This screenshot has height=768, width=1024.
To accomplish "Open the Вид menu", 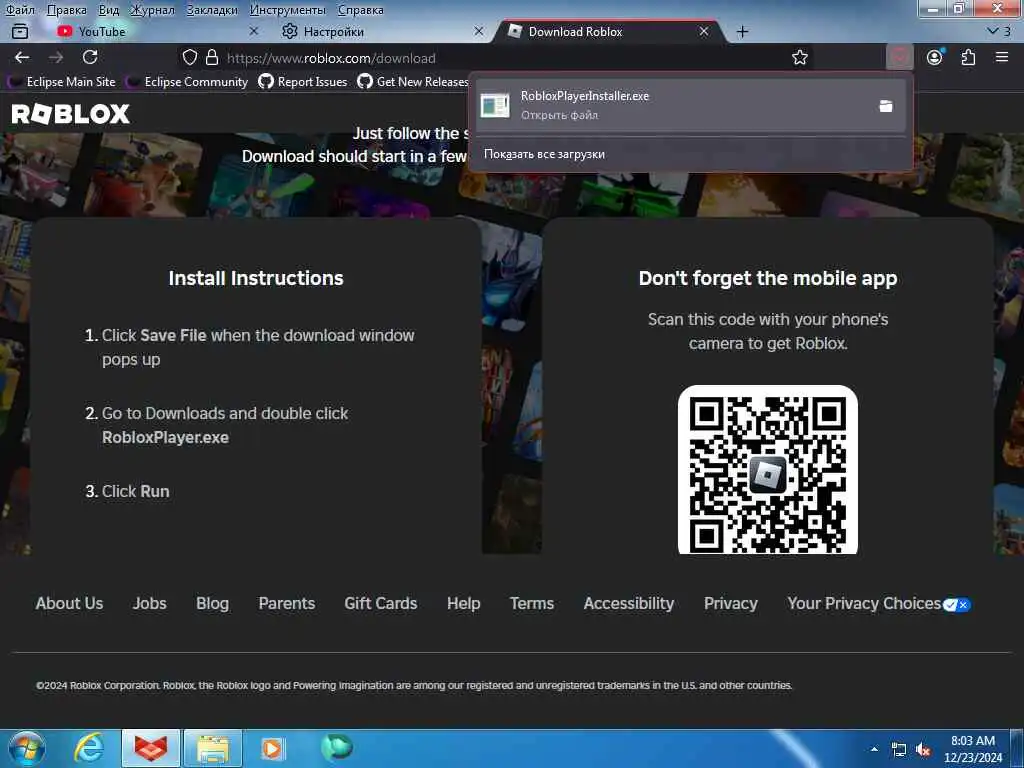I will tap(109, 10).
